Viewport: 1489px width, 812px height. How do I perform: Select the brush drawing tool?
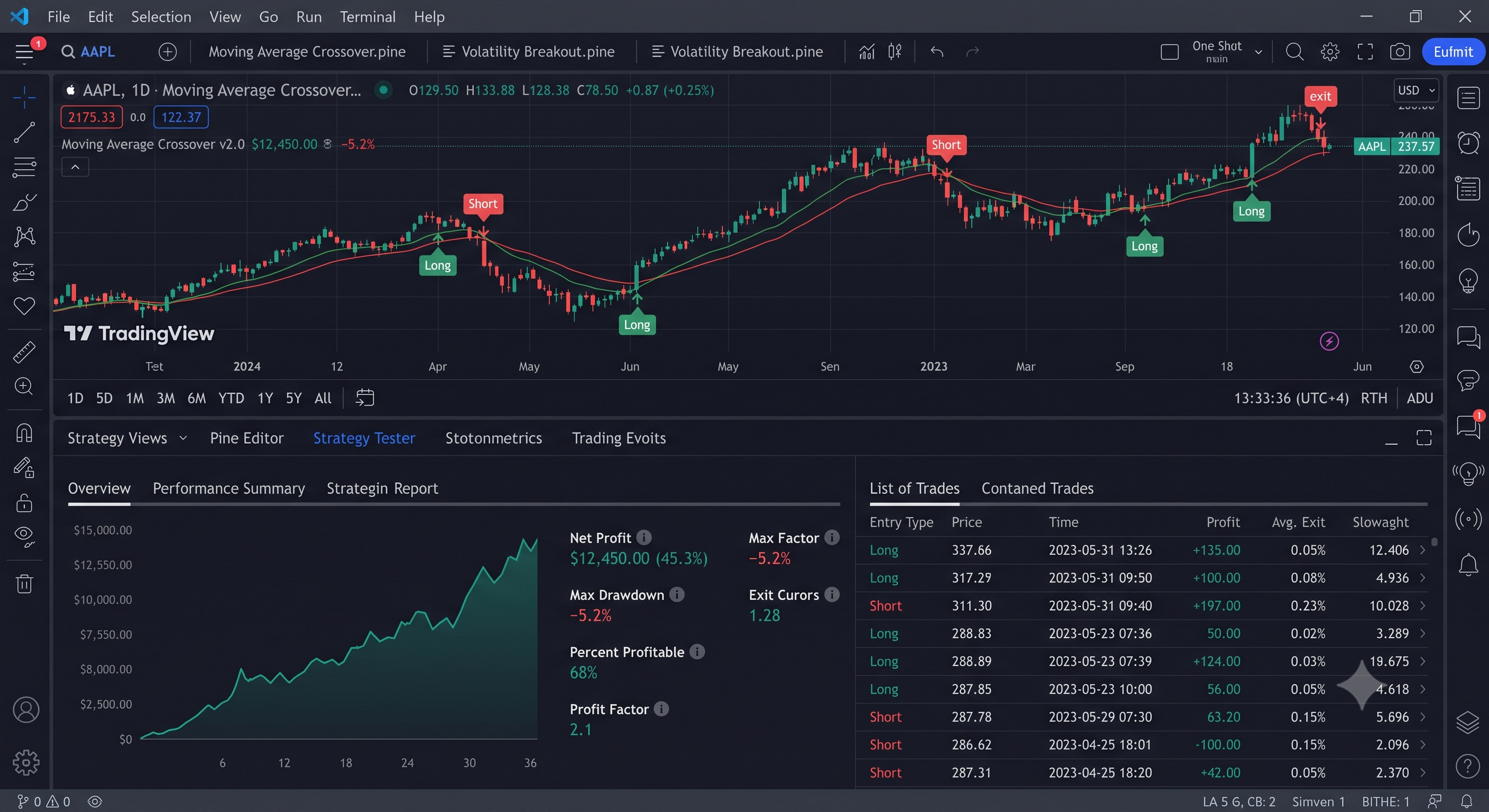[24, 202]
